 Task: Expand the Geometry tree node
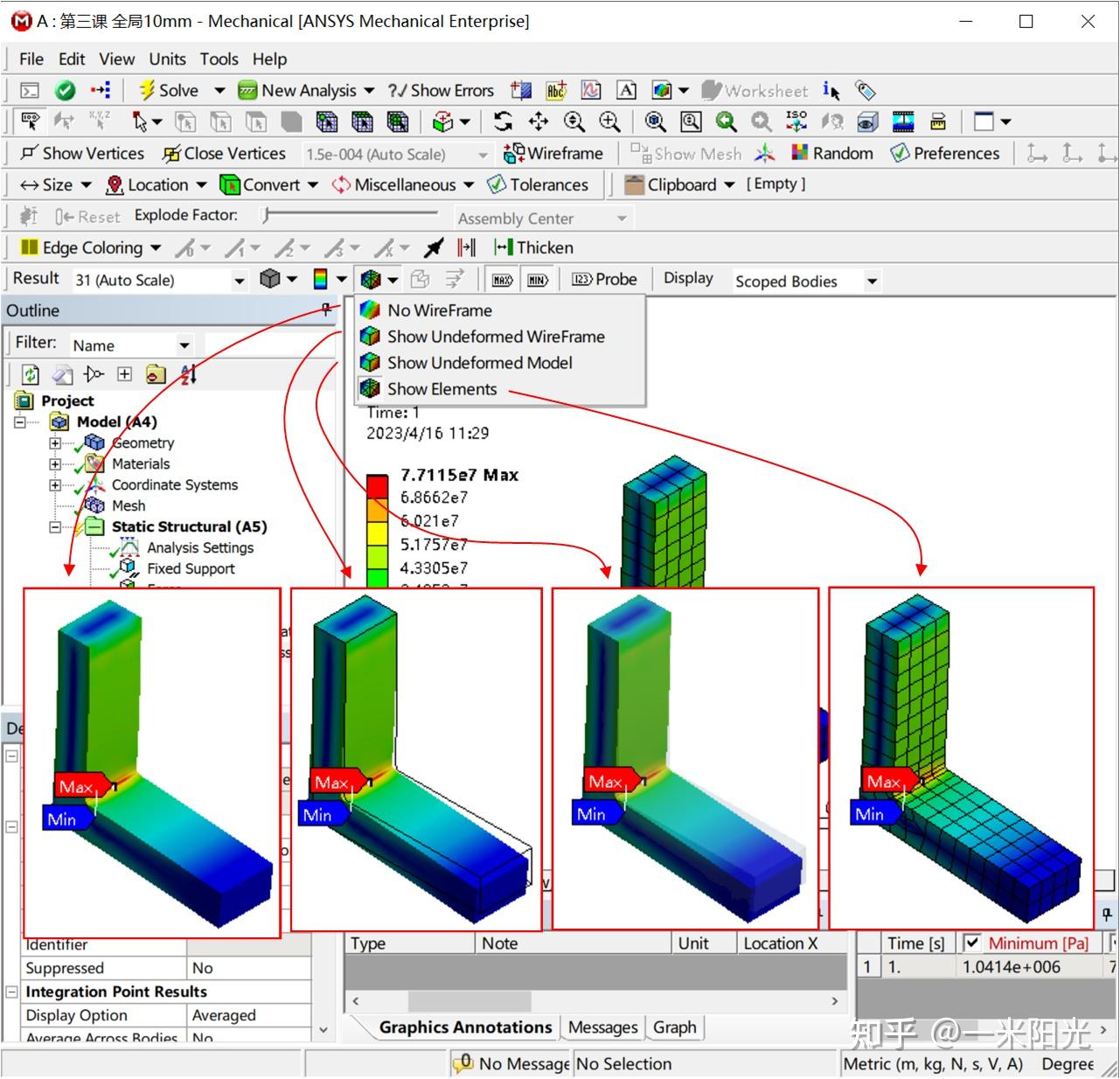54,442
